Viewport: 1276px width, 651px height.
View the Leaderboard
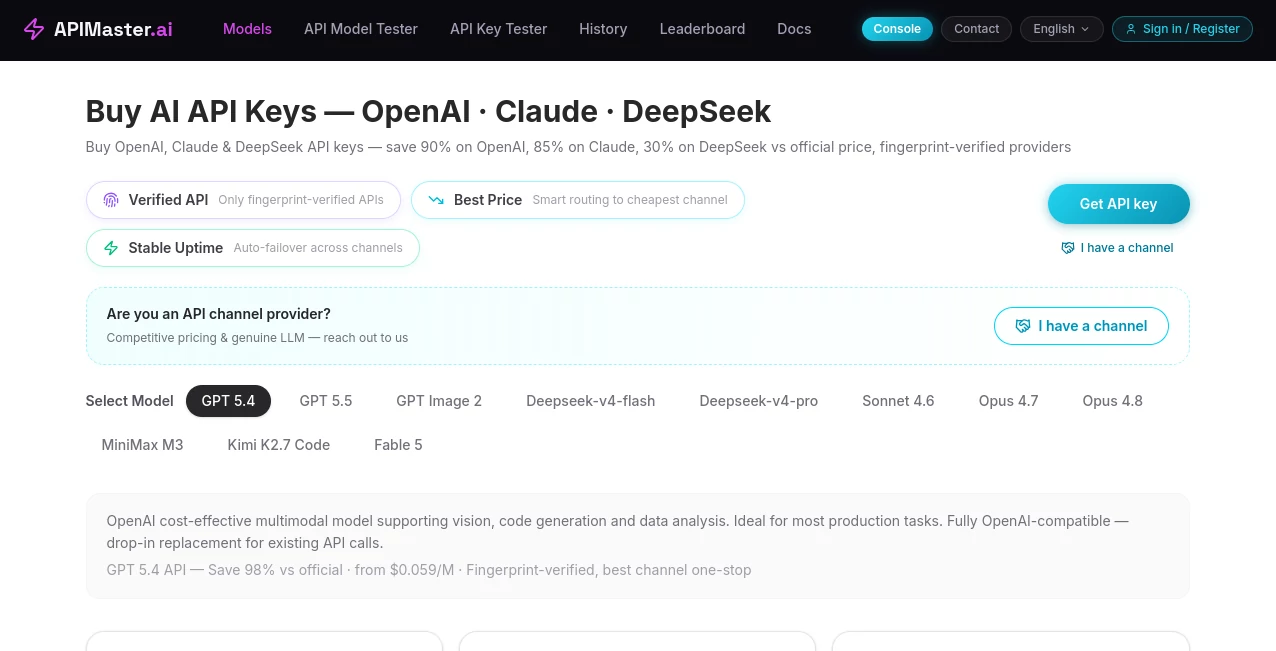coord(702,29)
